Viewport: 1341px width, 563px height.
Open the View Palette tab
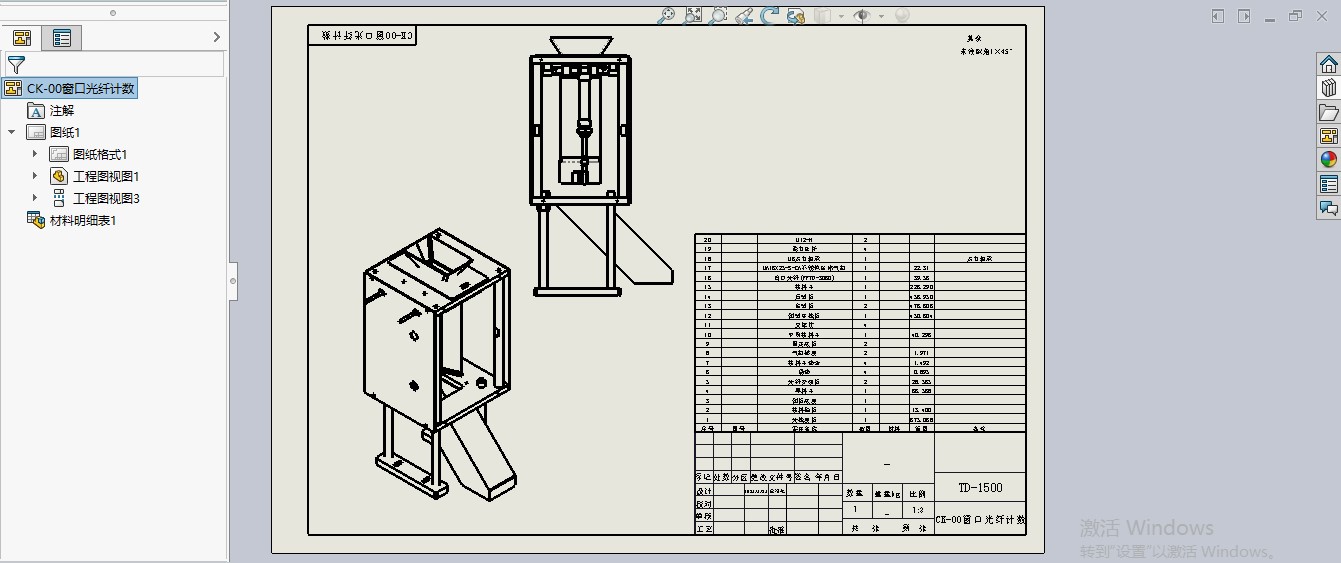click(x=1328, y=136)
